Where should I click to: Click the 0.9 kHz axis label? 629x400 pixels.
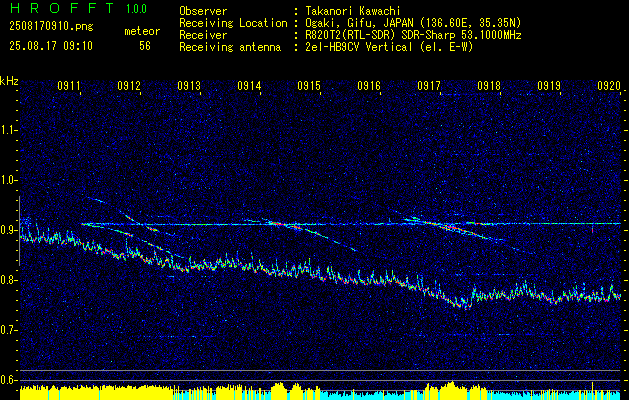[x=8, y=230]
